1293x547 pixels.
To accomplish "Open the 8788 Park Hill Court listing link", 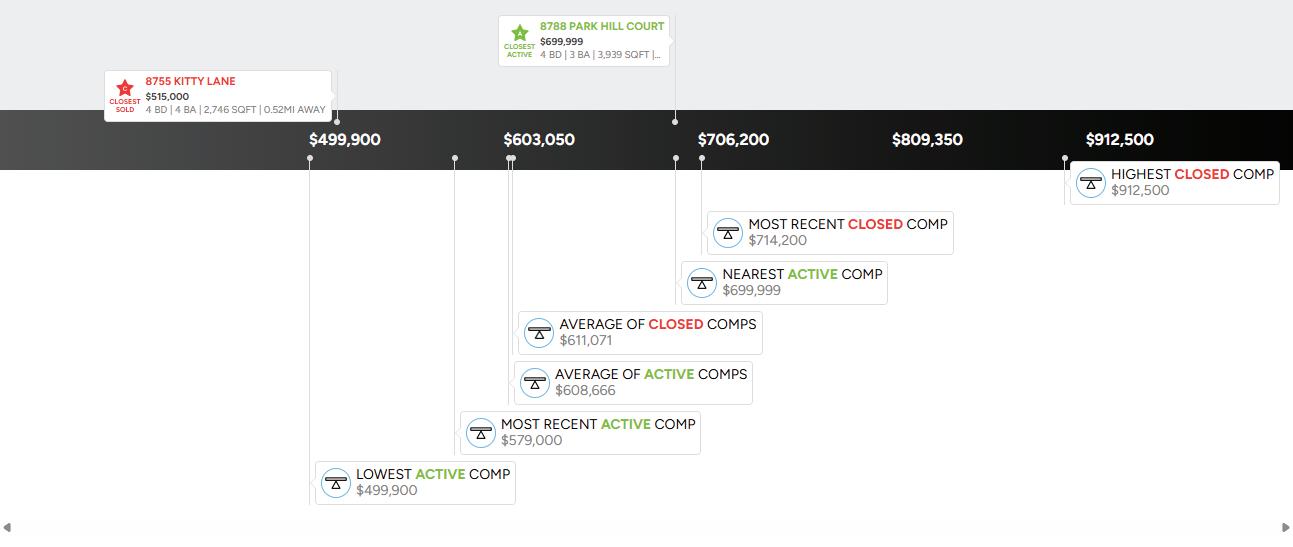I will [602, 26].
